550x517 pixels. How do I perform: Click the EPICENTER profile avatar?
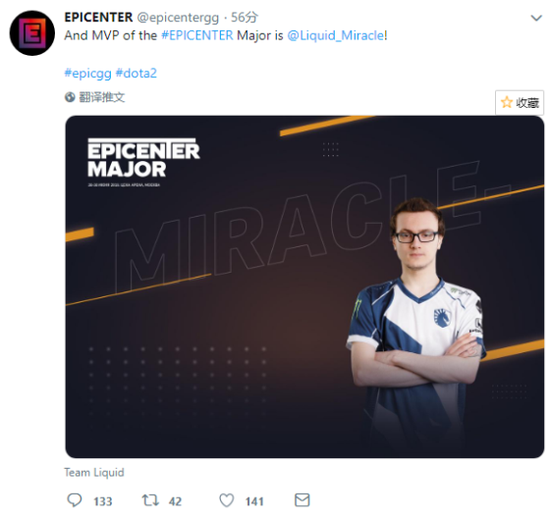point(32,33)
